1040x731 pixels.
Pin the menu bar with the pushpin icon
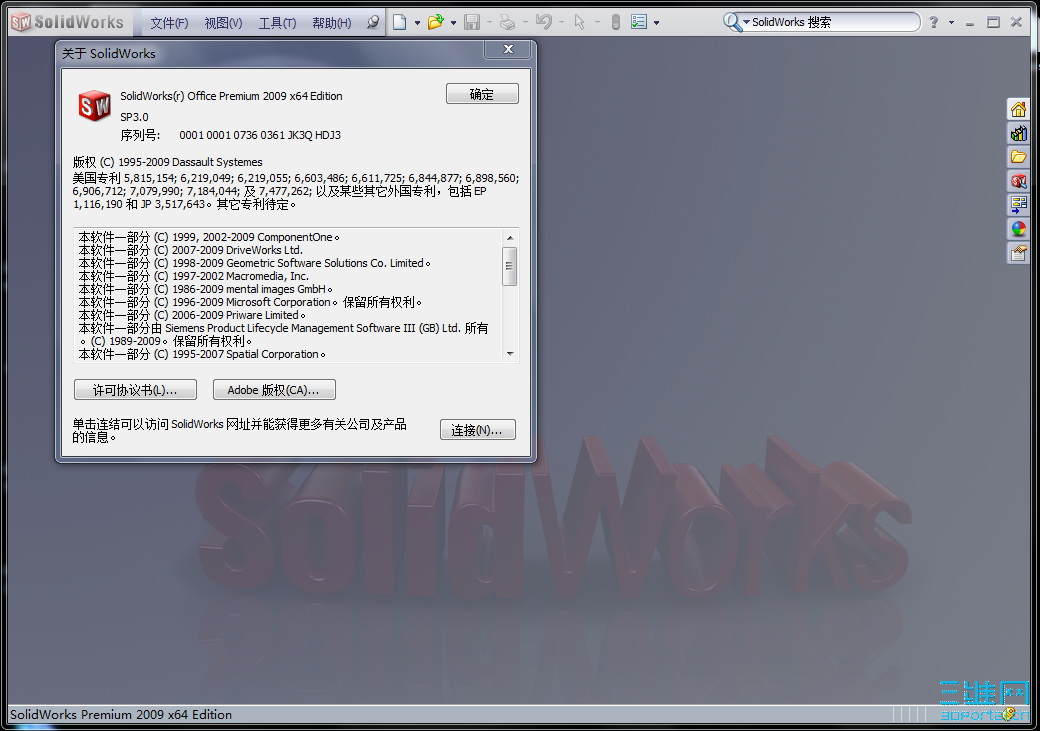(x=373, y=23)
